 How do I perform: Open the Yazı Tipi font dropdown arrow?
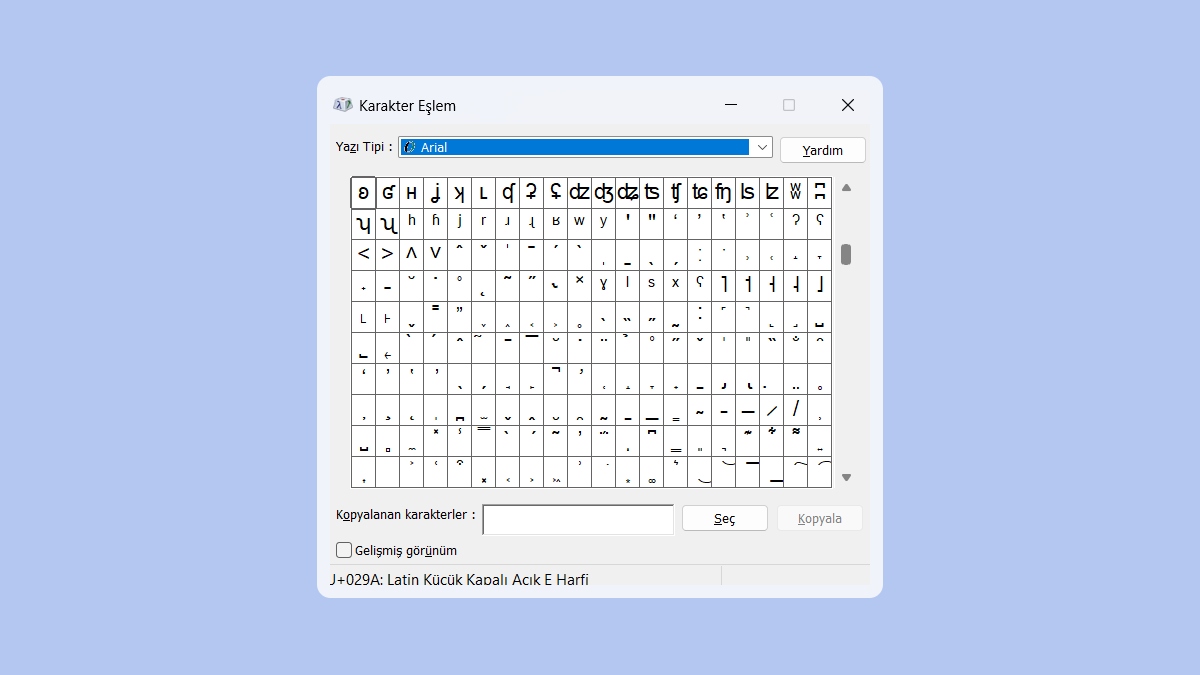[x=762, y=147]
